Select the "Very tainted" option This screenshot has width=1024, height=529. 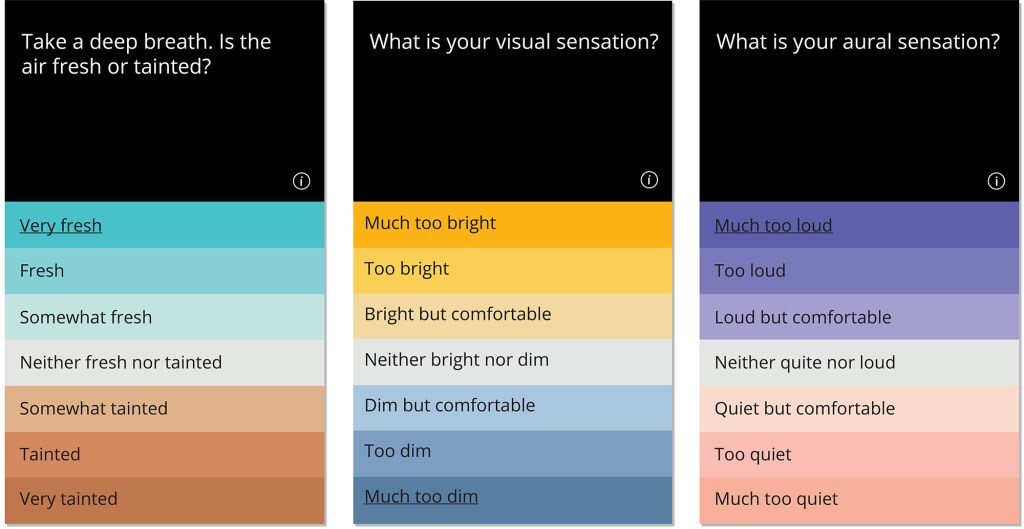click(x=69, y=499)
